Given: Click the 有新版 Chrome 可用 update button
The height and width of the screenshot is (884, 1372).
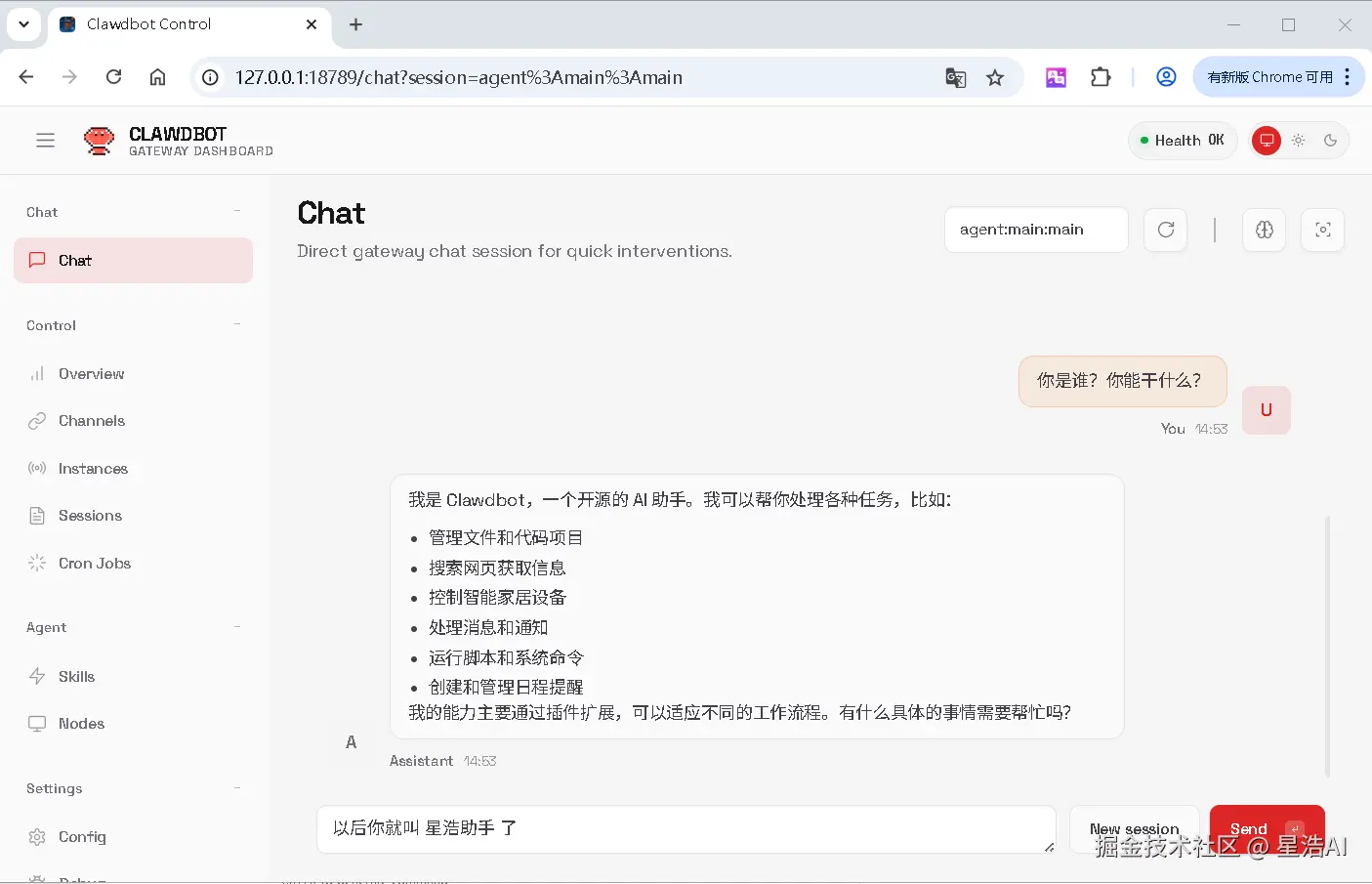Looking at the screenshot, I should tap(1269, 77).
